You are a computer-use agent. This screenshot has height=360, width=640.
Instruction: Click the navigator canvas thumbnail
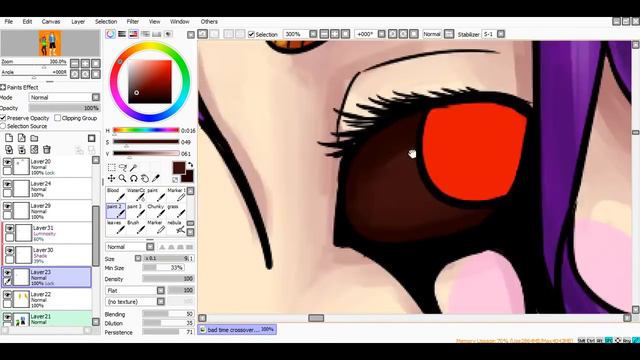(50, 43)
